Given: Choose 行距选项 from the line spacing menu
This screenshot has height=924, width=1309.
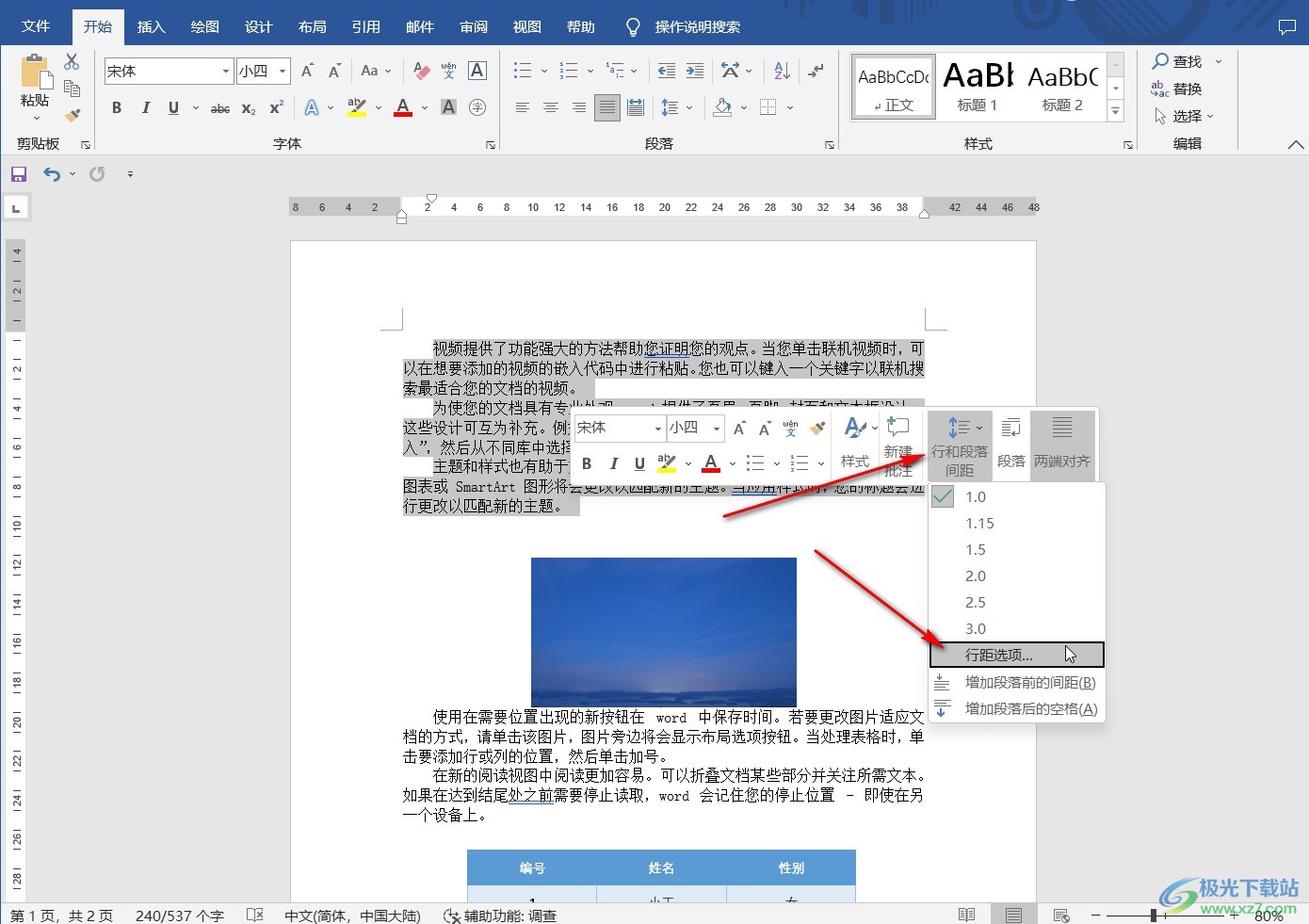Looking at the screenshot, I should click(1000, 654).
